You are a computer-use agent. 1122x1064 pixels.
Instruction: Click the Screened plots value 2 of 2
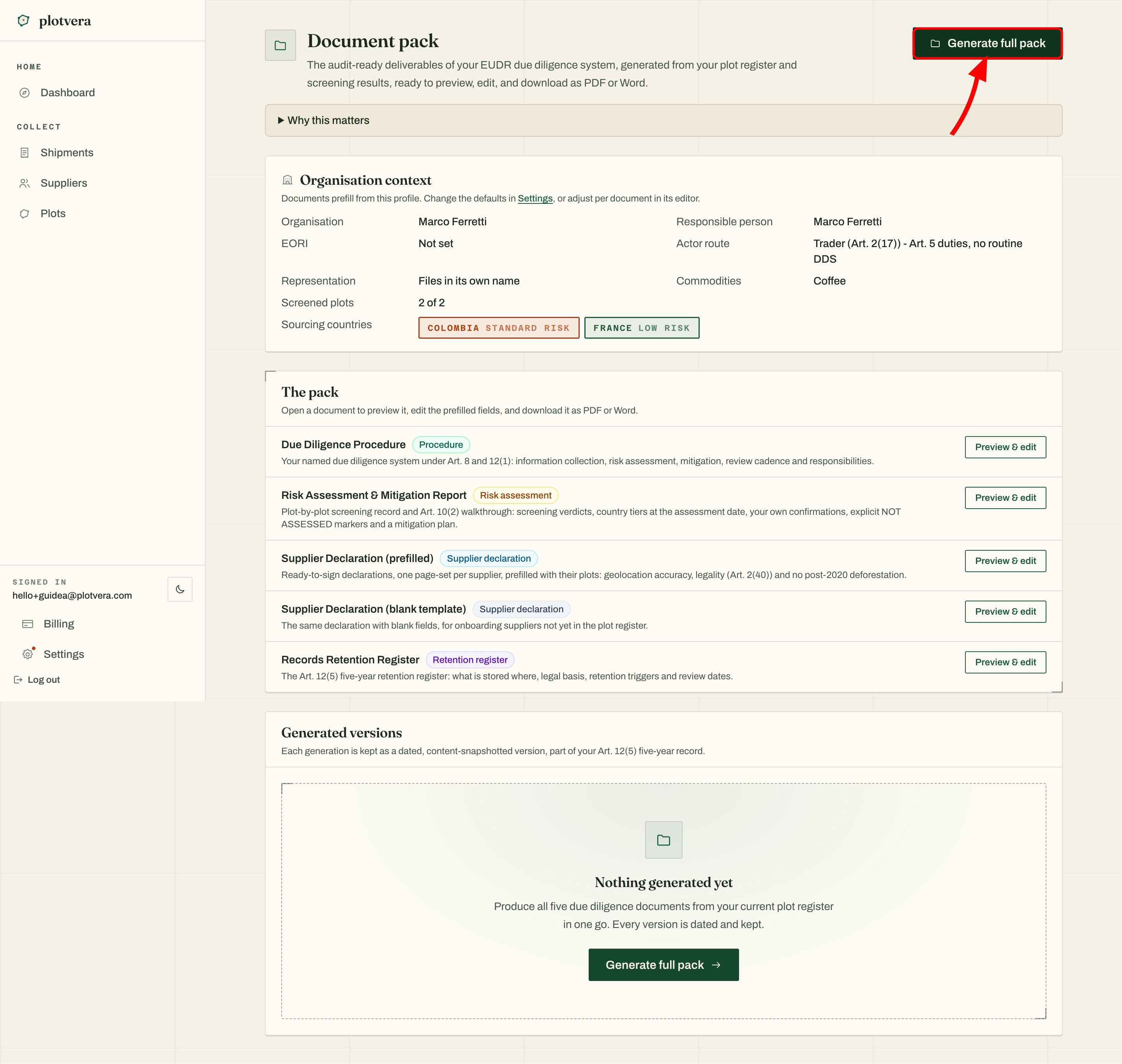[x=431, y=303]
